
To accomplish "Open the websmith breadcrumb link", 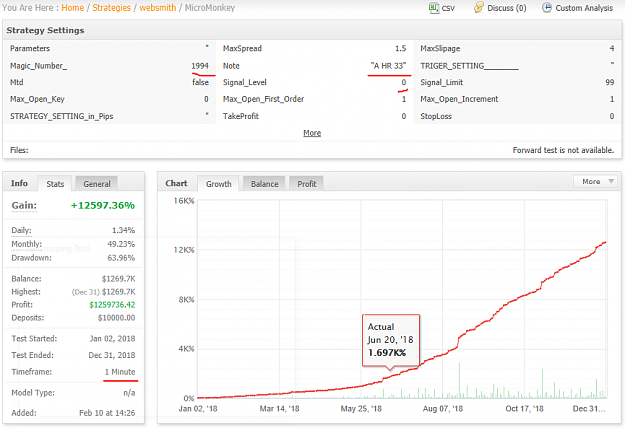I will [x=157, y=8].
